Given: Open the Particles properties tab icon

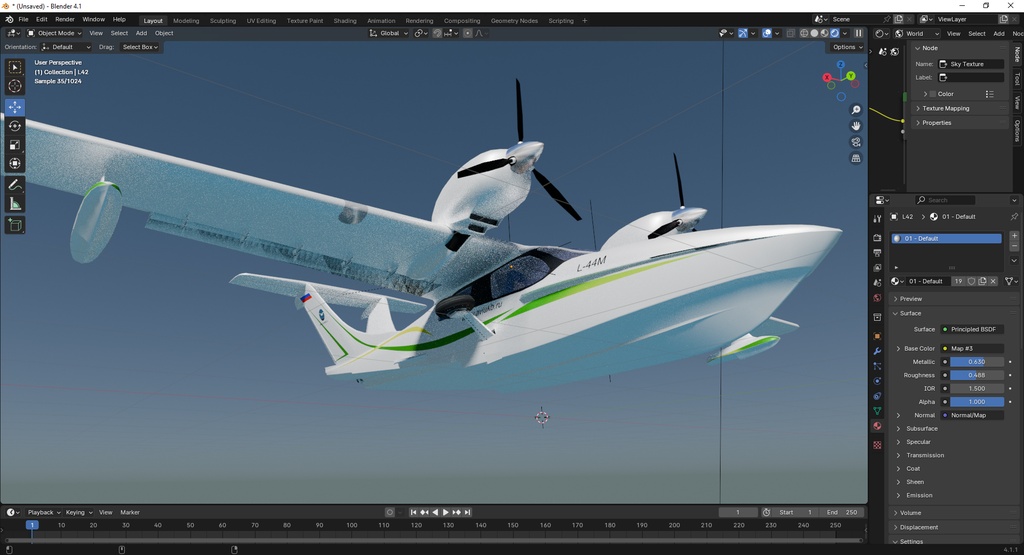Looking at the screenshot, I should tap(877, 366).
